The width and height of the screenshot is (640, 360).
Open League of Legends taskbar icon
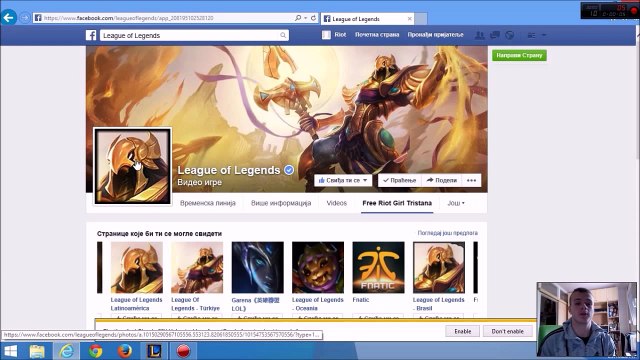tap(154, 351)
